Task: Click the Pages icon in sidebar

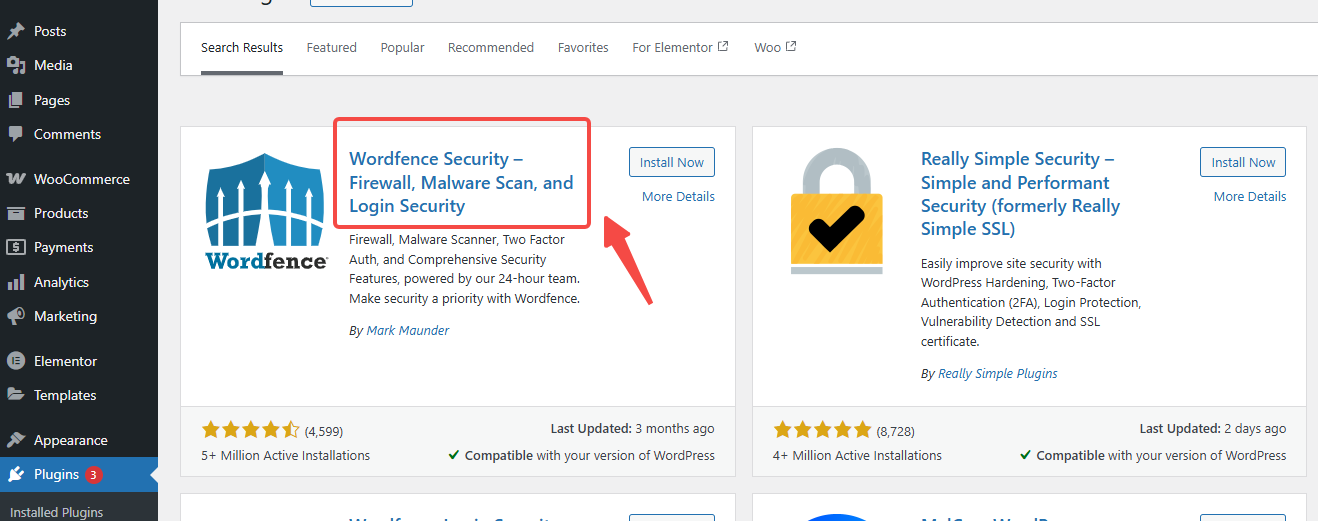Action: click(16, 100)
